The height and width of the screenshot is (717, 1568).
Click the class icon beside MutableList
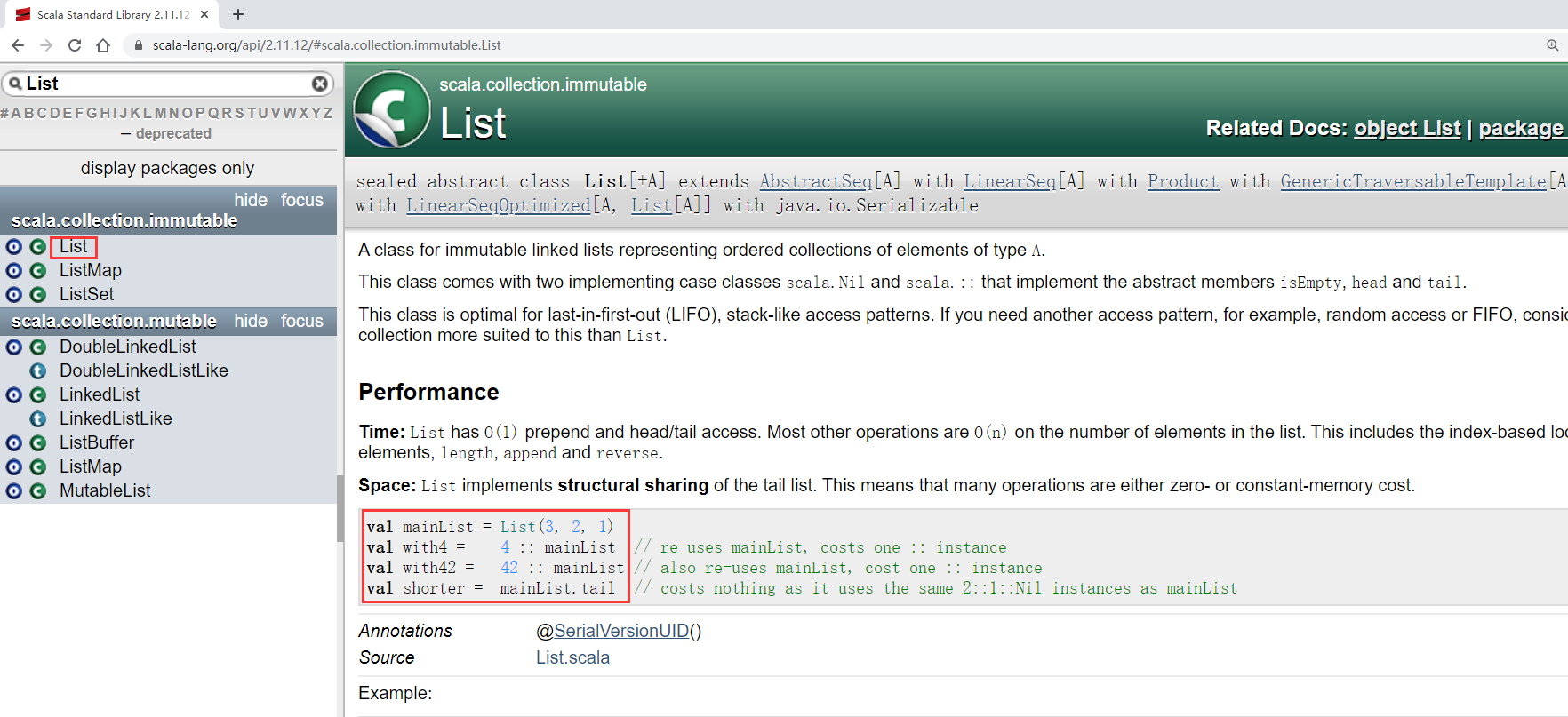[37, 491]
